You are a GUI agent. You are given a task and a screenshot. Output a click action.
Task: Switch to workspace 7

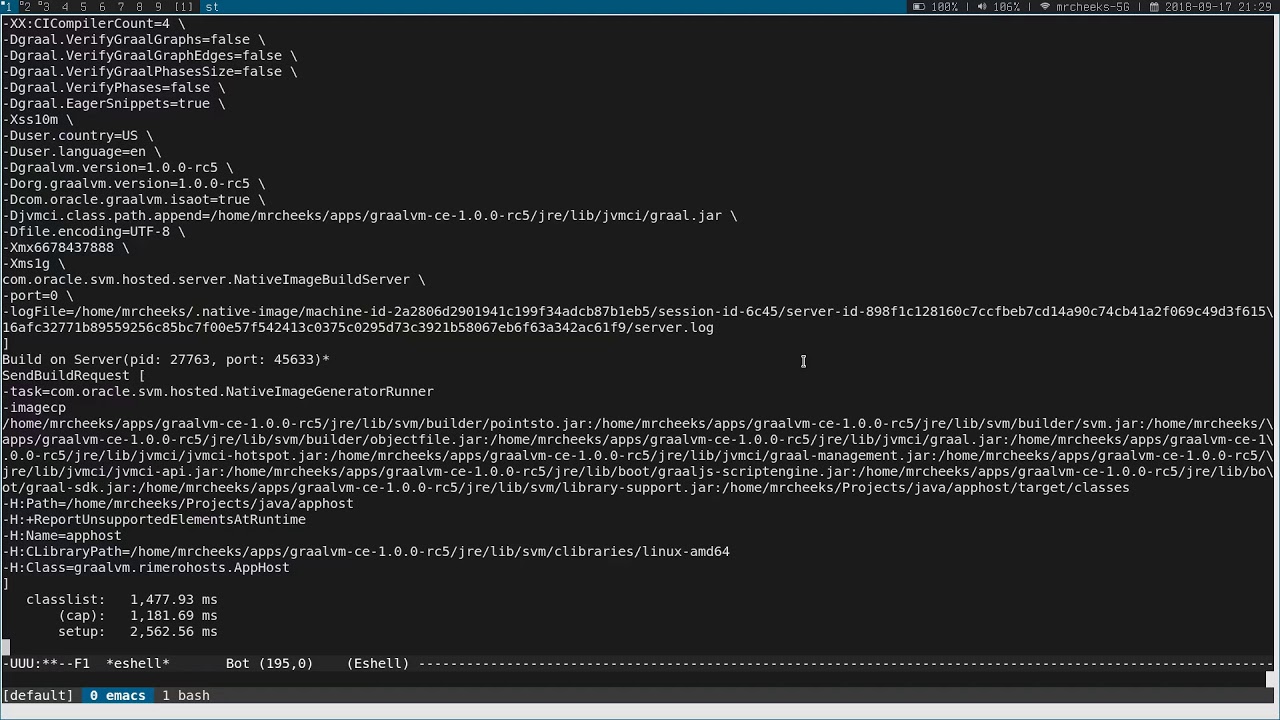point(121,7)
